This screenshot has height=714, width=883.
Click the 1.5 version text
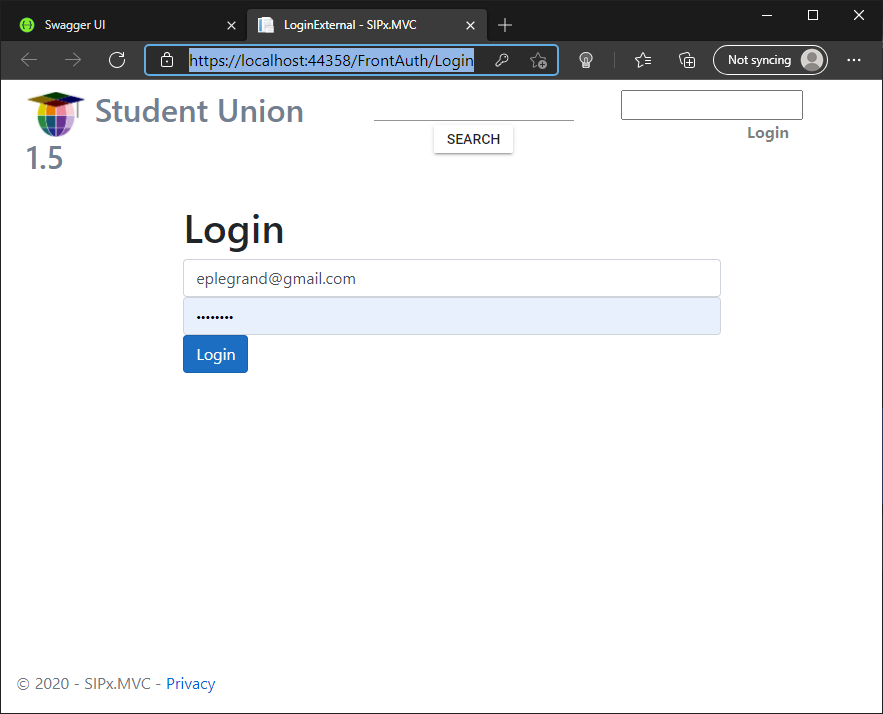[44, 158]
